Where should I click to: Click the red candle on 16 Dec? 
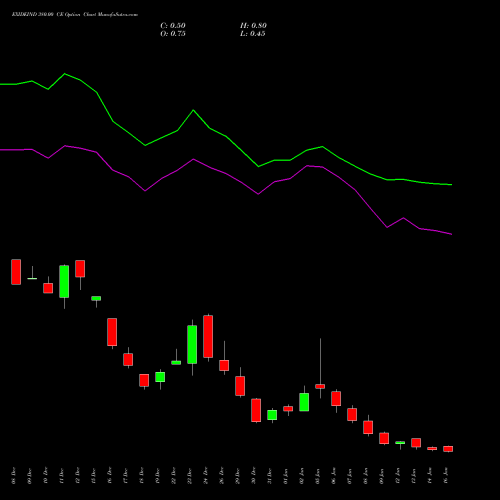pyautogui.click(x=112, y=332)
